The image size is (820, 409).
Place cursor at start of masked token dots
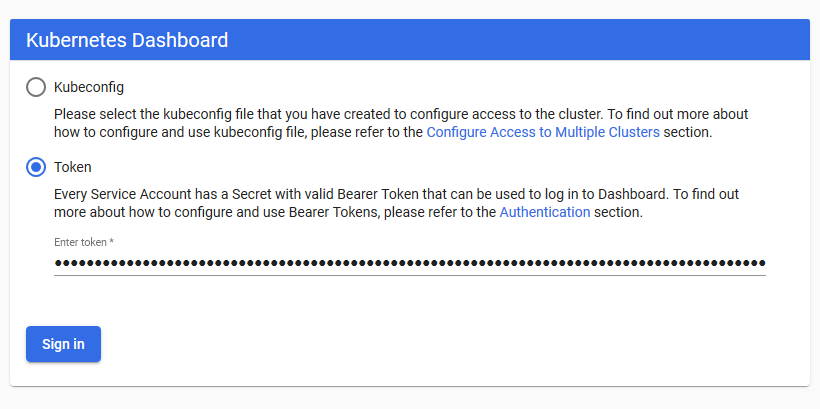(55, 263)
